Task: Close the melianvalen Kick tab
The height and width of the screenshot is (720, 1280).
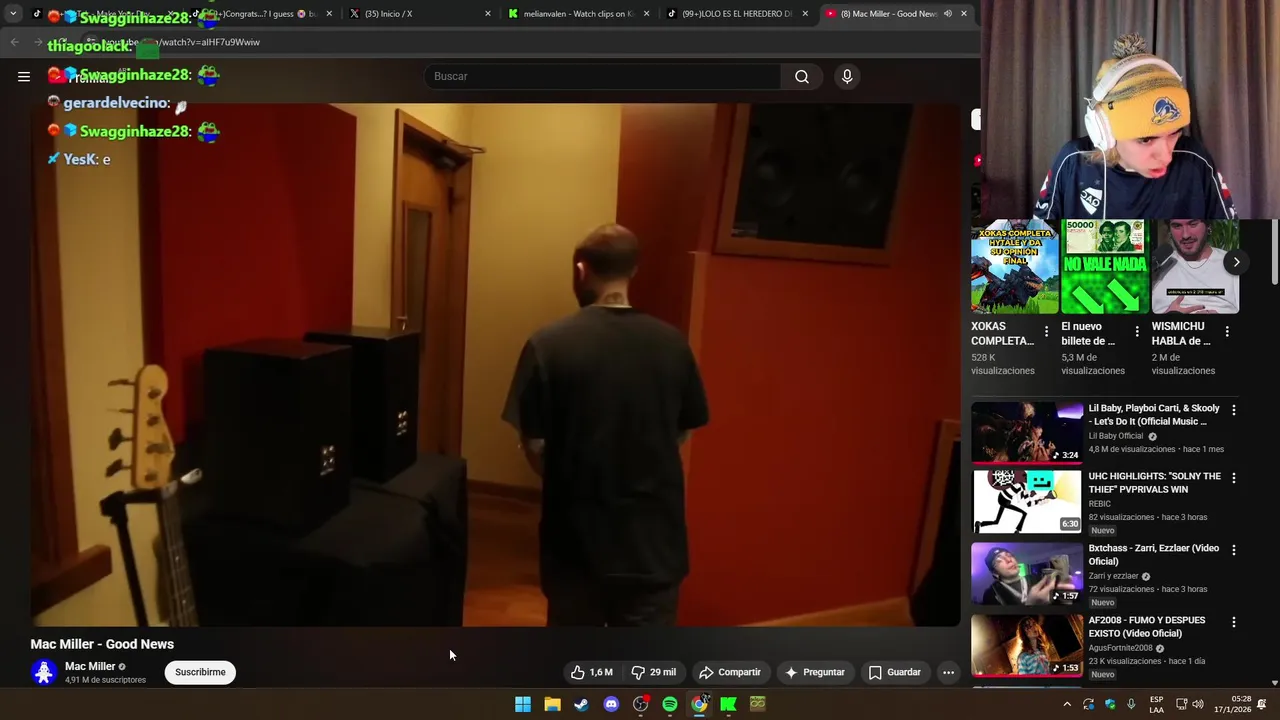Action: pos(646,14)
